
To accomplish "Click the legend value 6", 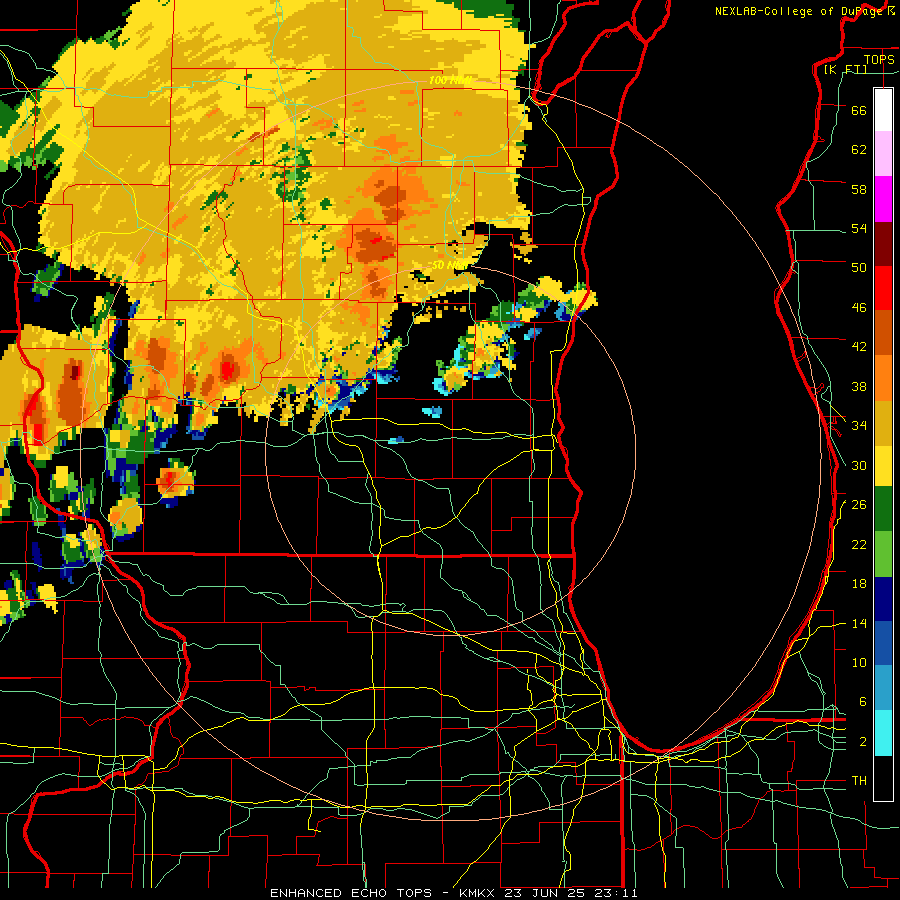I will [862, 702].
